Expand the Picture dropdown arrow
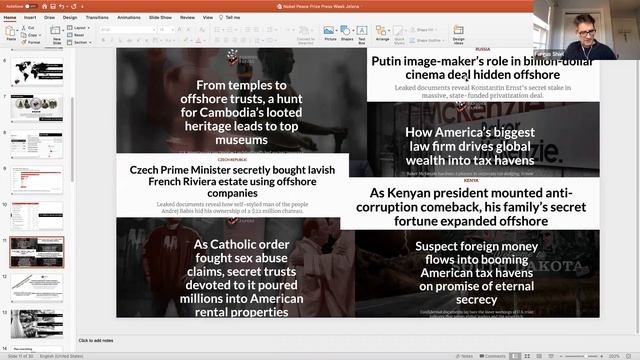The width and height of the screenshot is (640, 360). (x=336, y=31)
